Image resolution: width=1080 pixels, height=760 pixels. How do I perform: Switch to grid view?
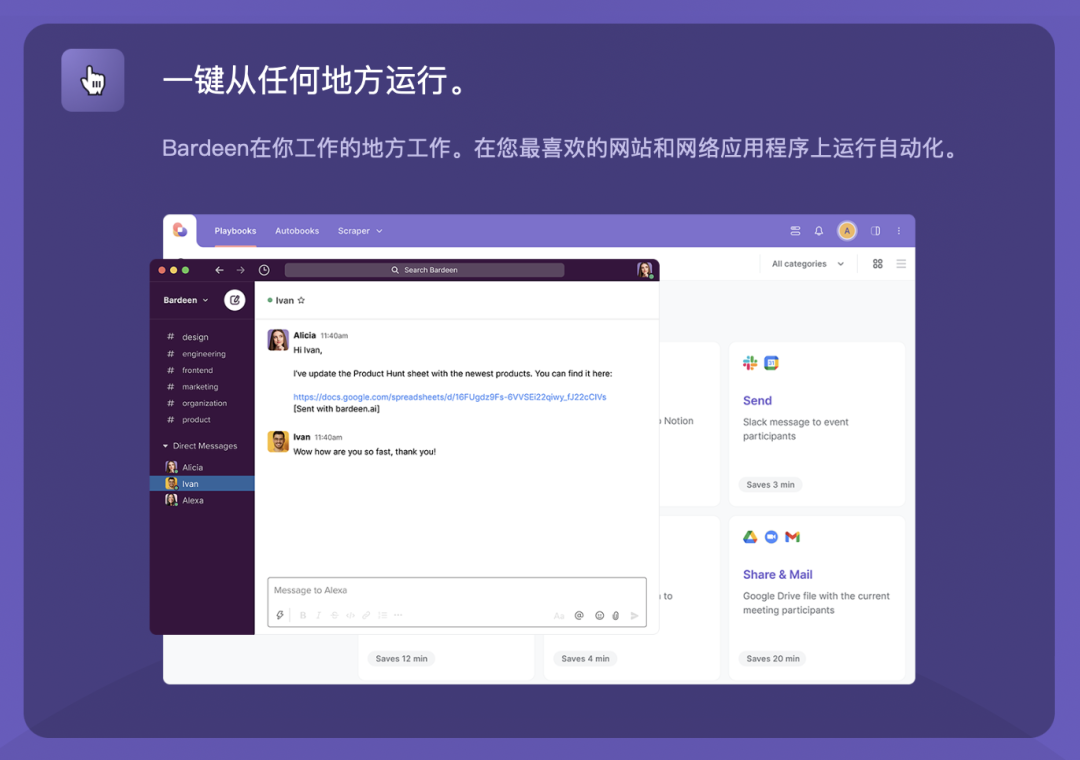(878, 264)
